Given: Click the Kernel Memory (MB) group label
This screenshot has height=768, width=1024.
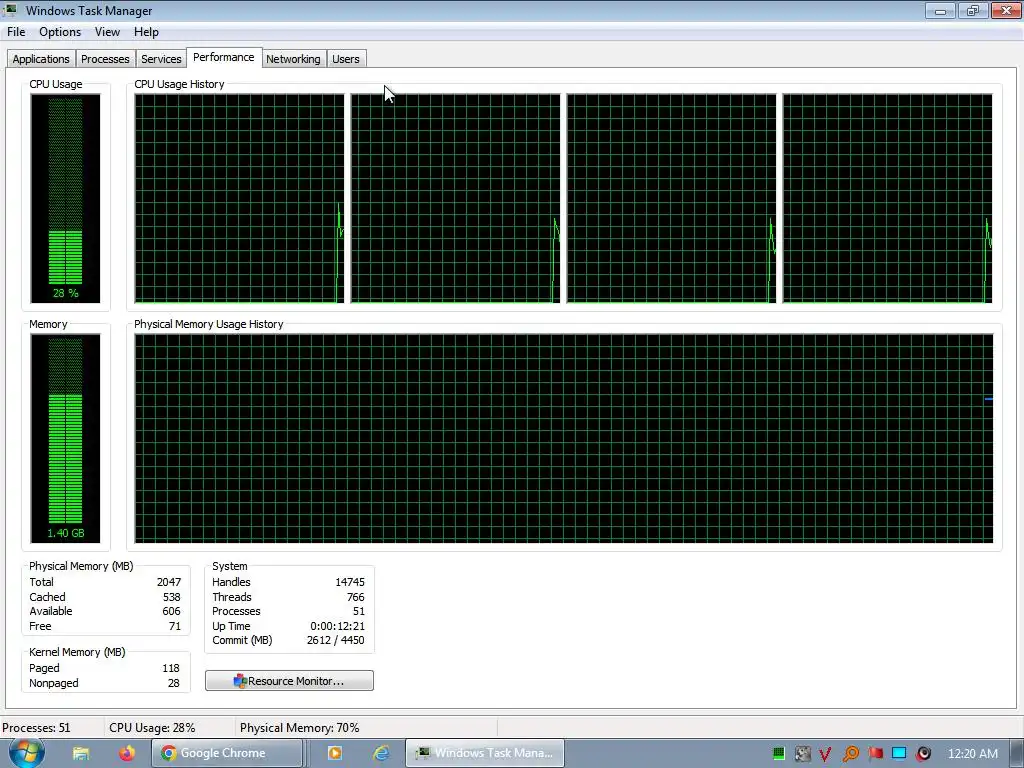Looking at the screenshot, I should pos(77,652).
